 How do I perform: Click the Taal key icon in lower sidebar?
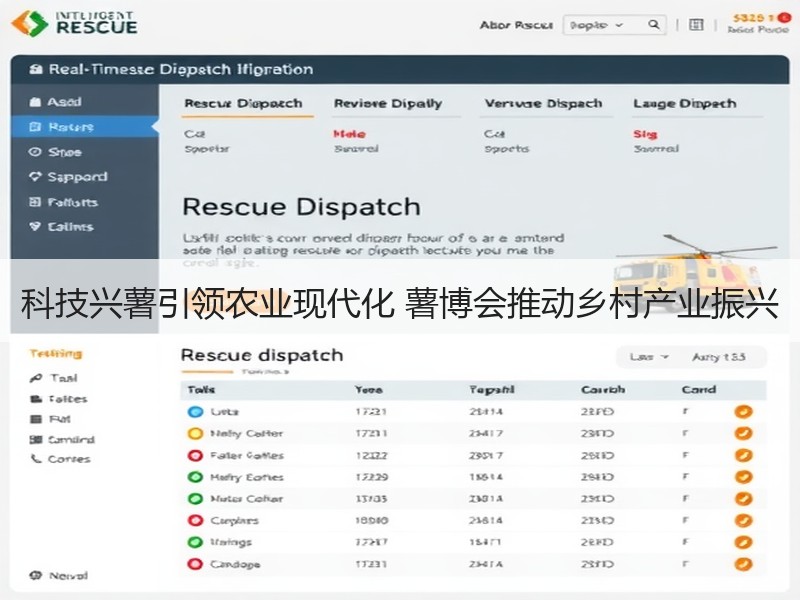click(x=36, y=378)
